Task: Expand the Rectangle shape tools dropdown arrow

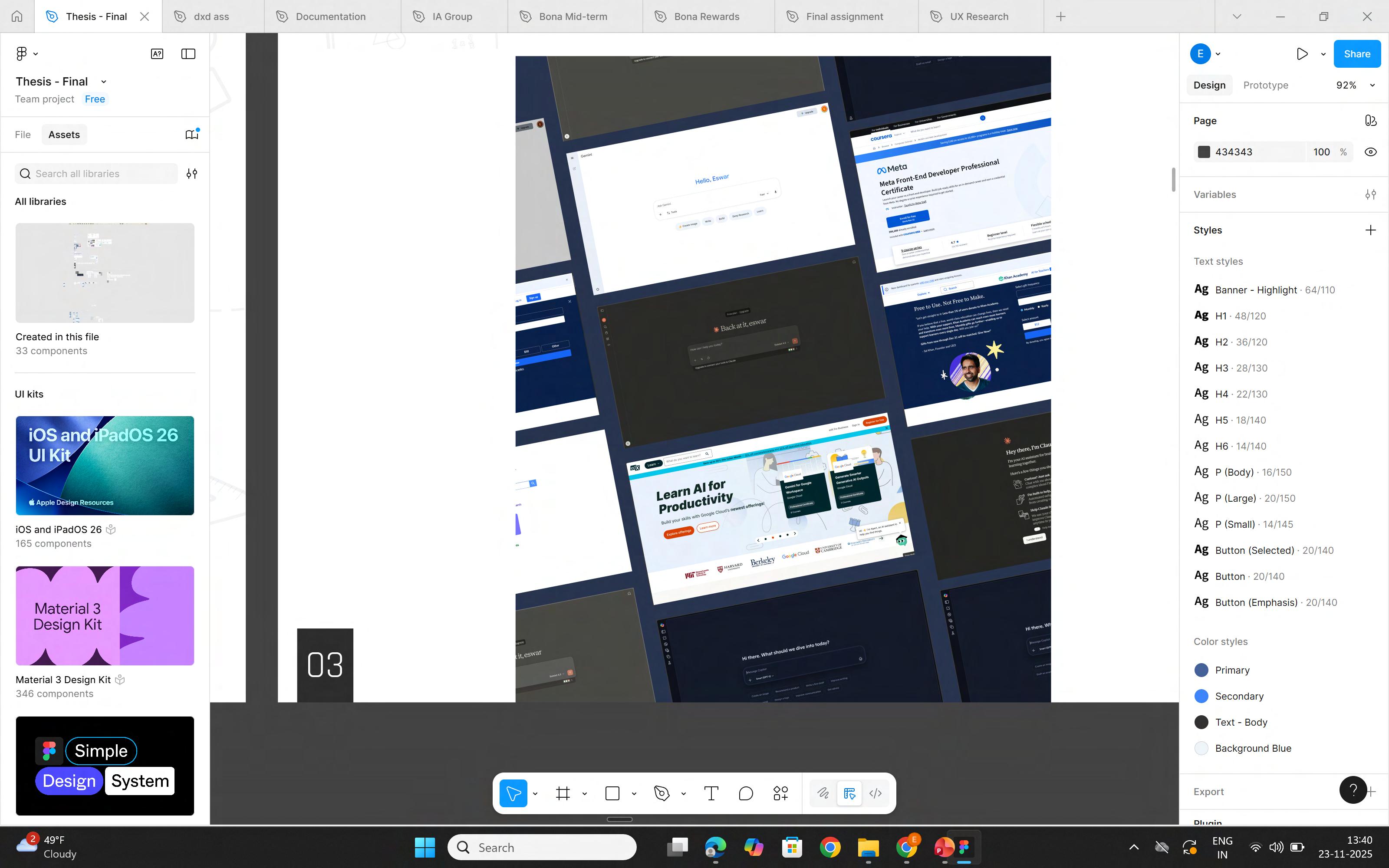Action: point(634,793)
